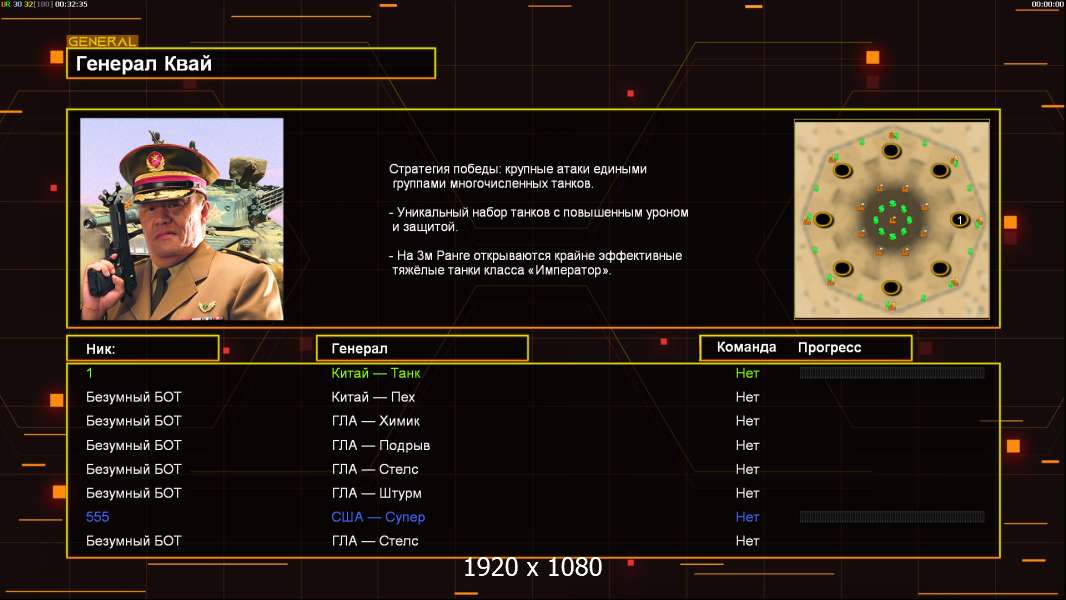This screenshot has width=1066, height=600.
Task: Choose the southeast start position on minimap
Action: point(940,268)
